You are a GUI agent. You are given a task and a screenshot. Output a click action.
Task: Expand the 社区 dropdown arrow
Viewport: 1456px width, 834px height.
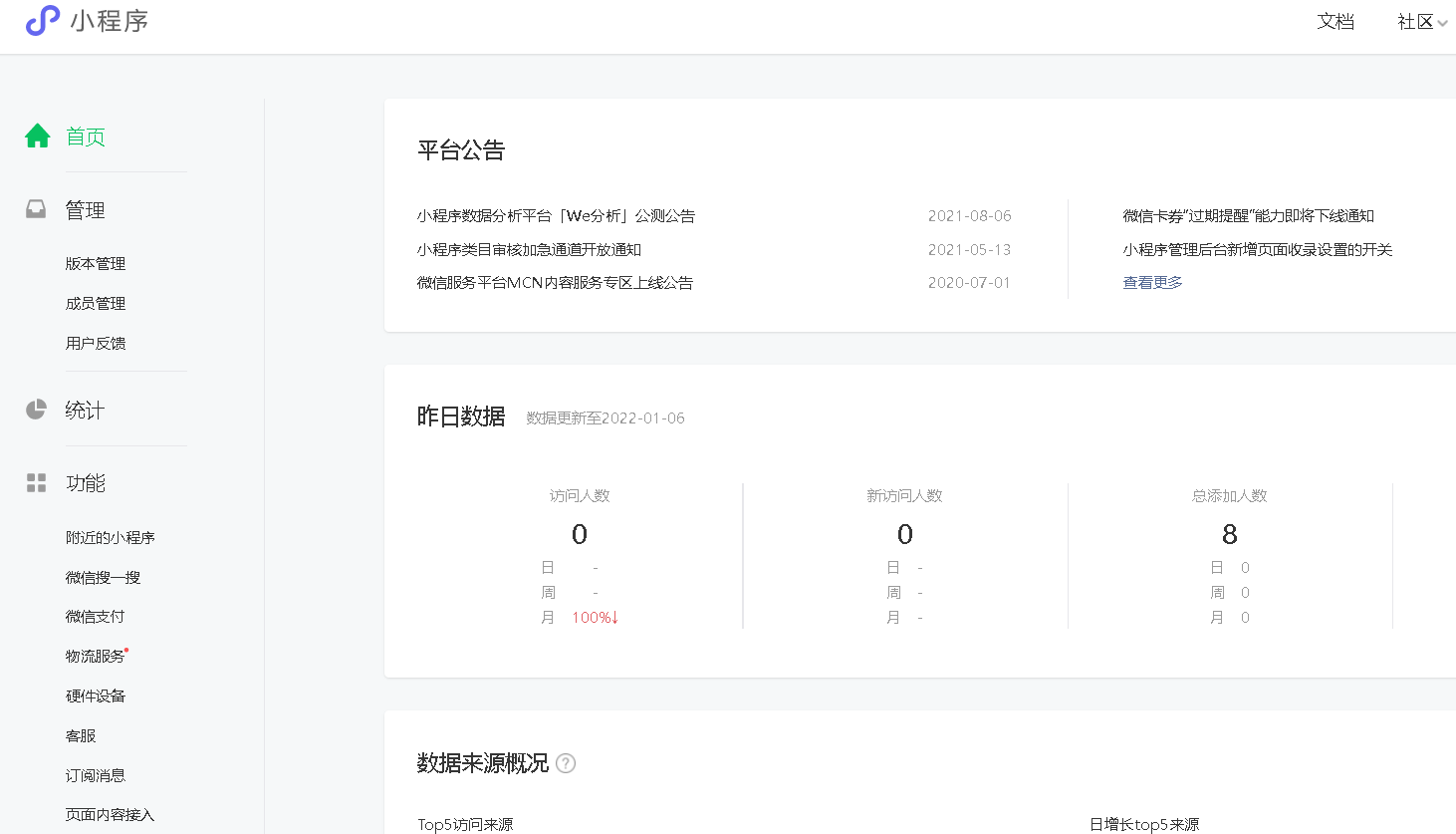pos(1442,23)
